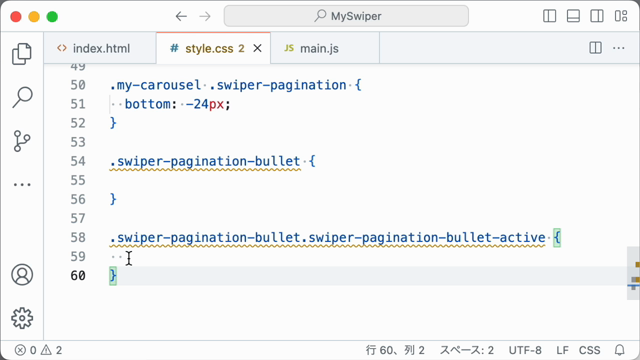This screenshot has height=360, width=640.
Task: Toggle the primary side bar visibility
Action: 549,16
